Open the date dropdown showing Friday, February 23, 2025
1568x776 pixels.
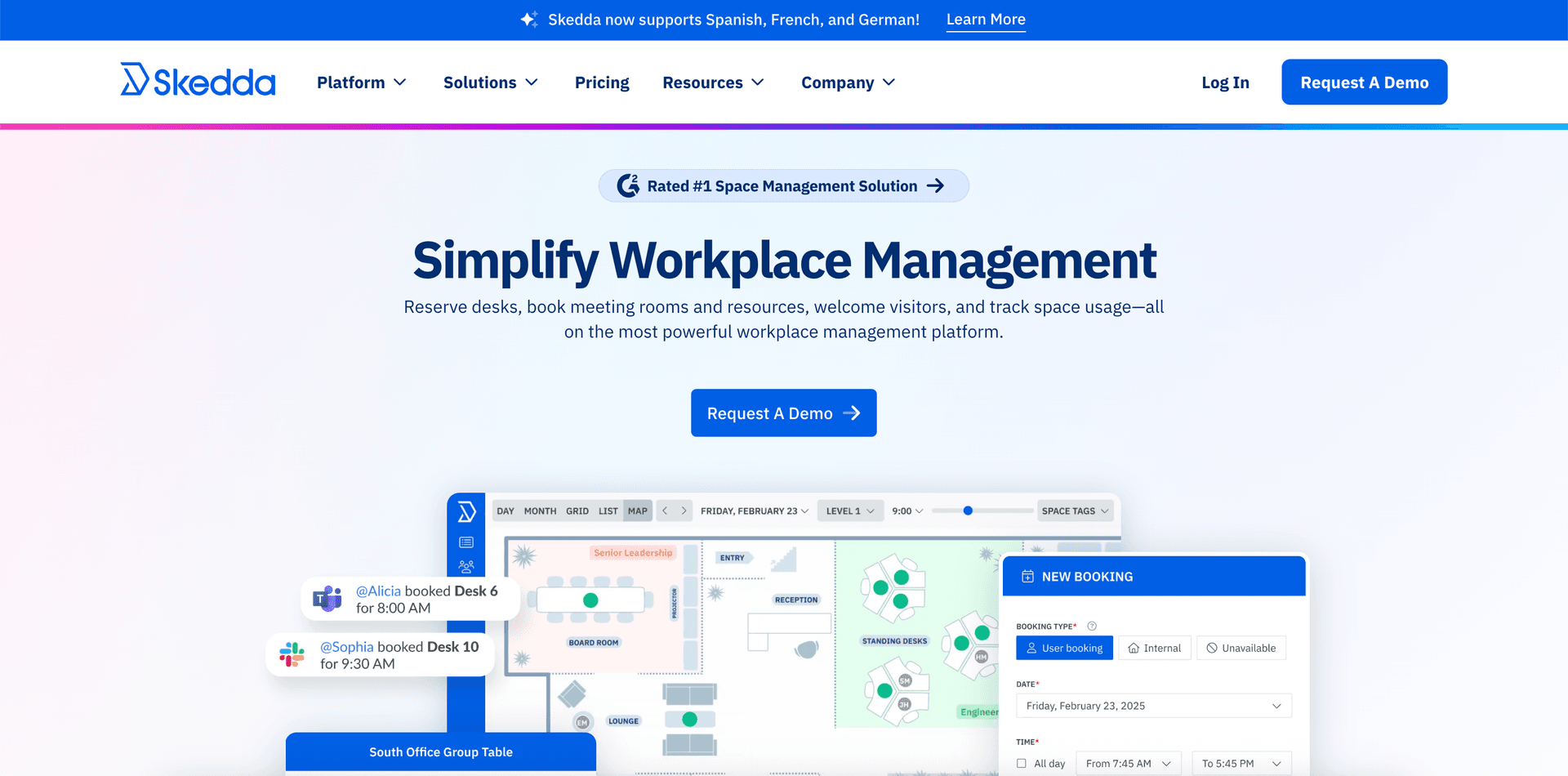(x=1153, y=706)
